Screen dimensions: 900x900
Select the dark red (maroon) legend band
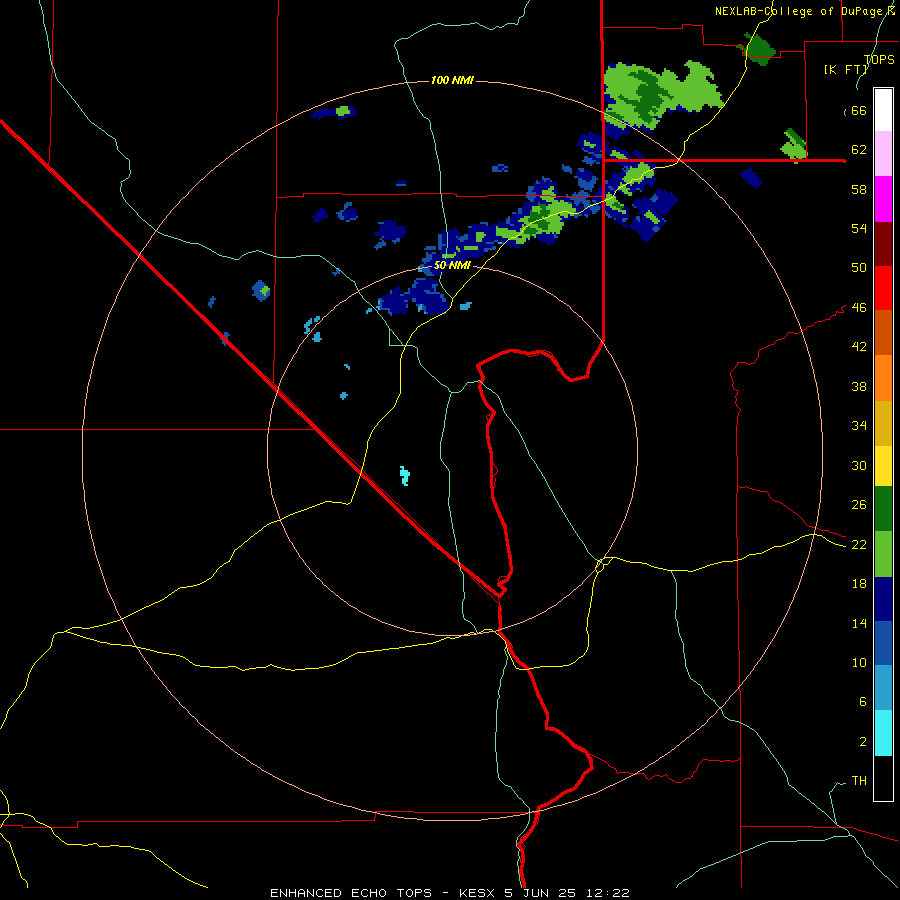[883, 244]
